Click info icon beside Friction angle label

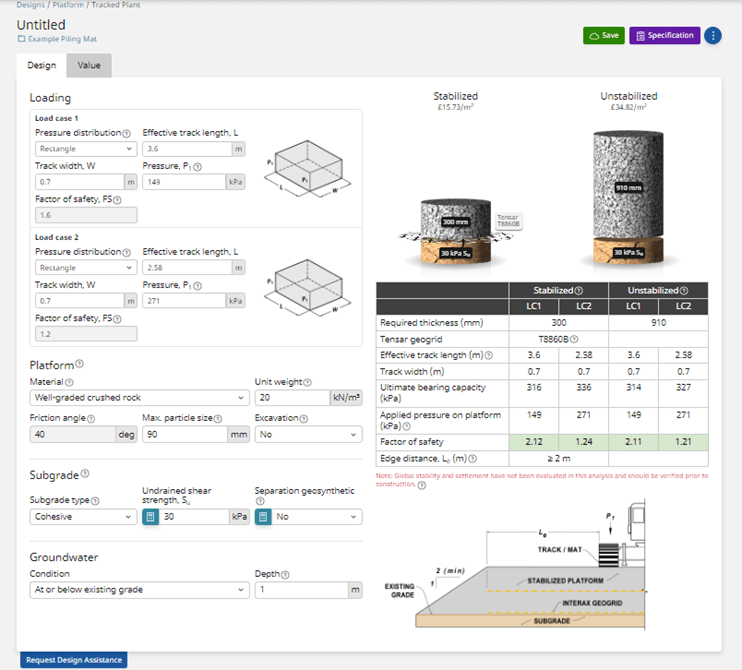coord(93,417)
